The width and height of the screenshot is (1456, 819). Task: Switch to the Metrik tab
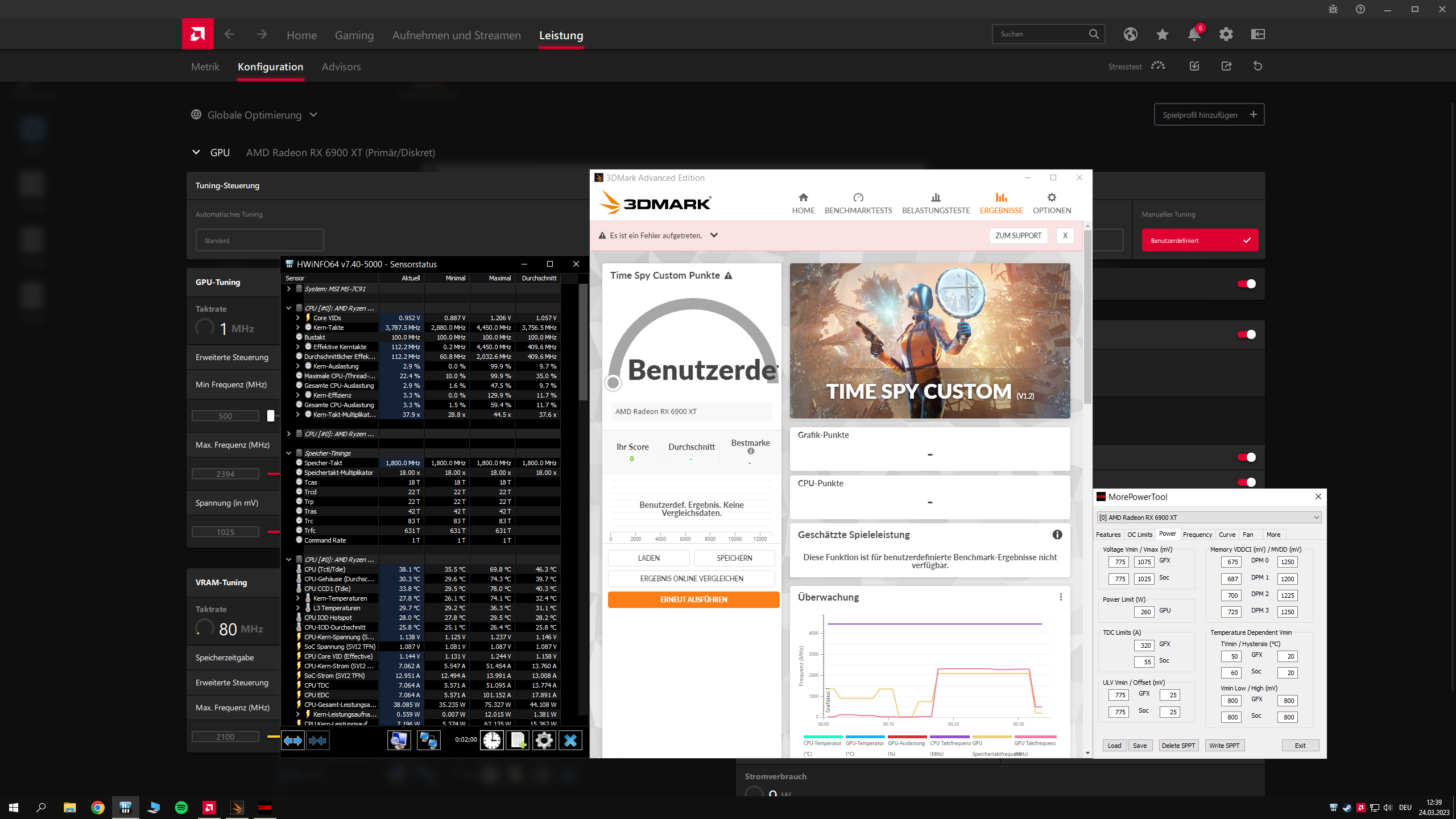click(205, 67)
